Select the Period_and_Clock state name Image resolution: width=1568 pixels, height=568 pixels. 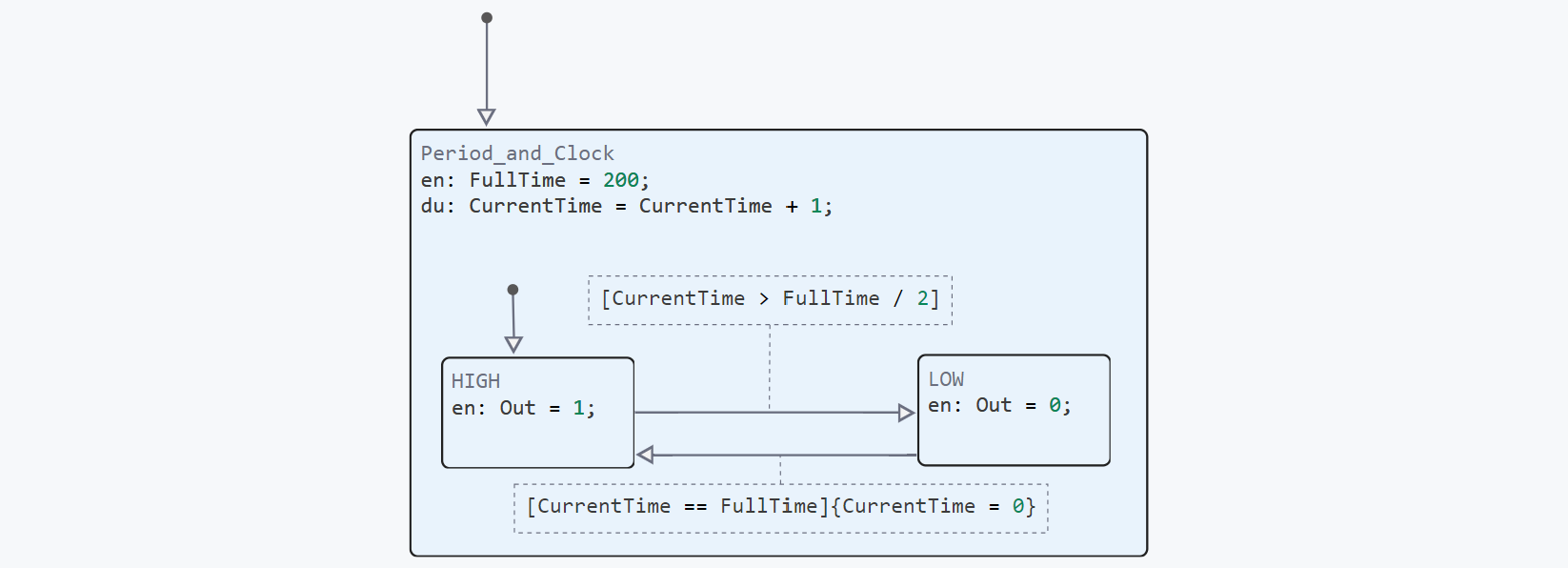[517, 153]
